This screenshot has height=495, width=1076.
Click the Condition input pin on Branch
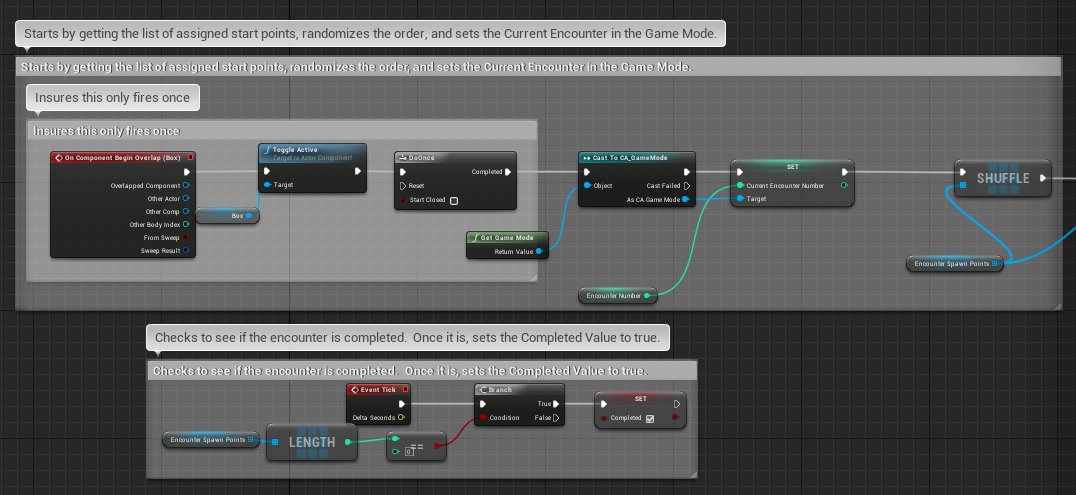[483, 417]
